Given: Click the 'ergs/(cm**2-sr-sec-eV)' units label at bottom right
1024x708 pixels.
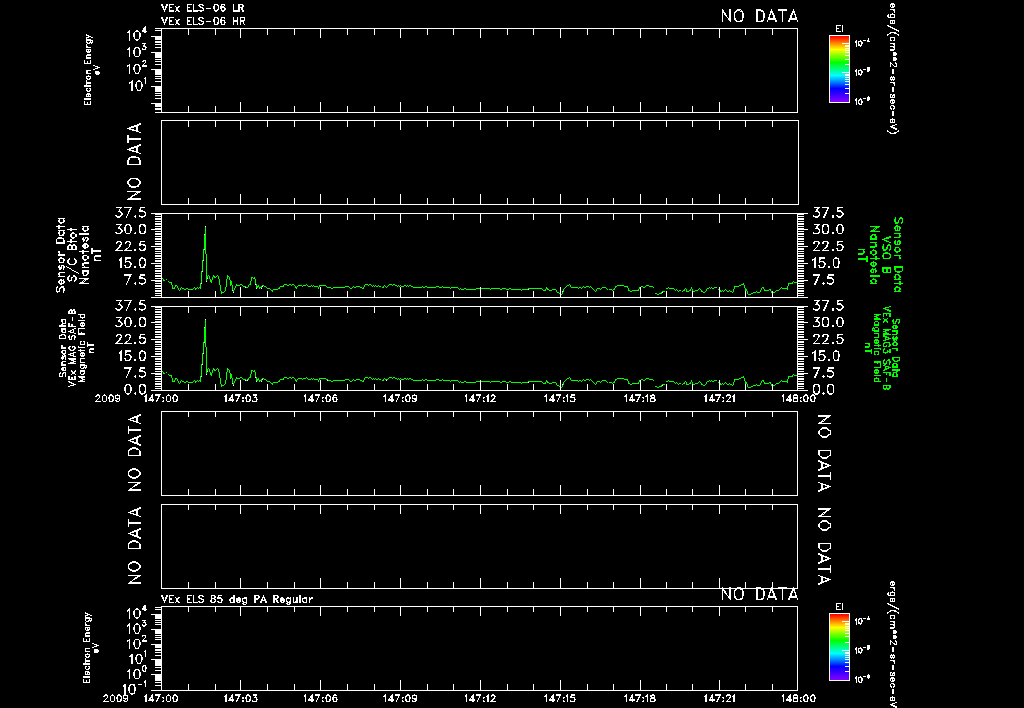Looking at the screenshot, I should coord(892,643).
